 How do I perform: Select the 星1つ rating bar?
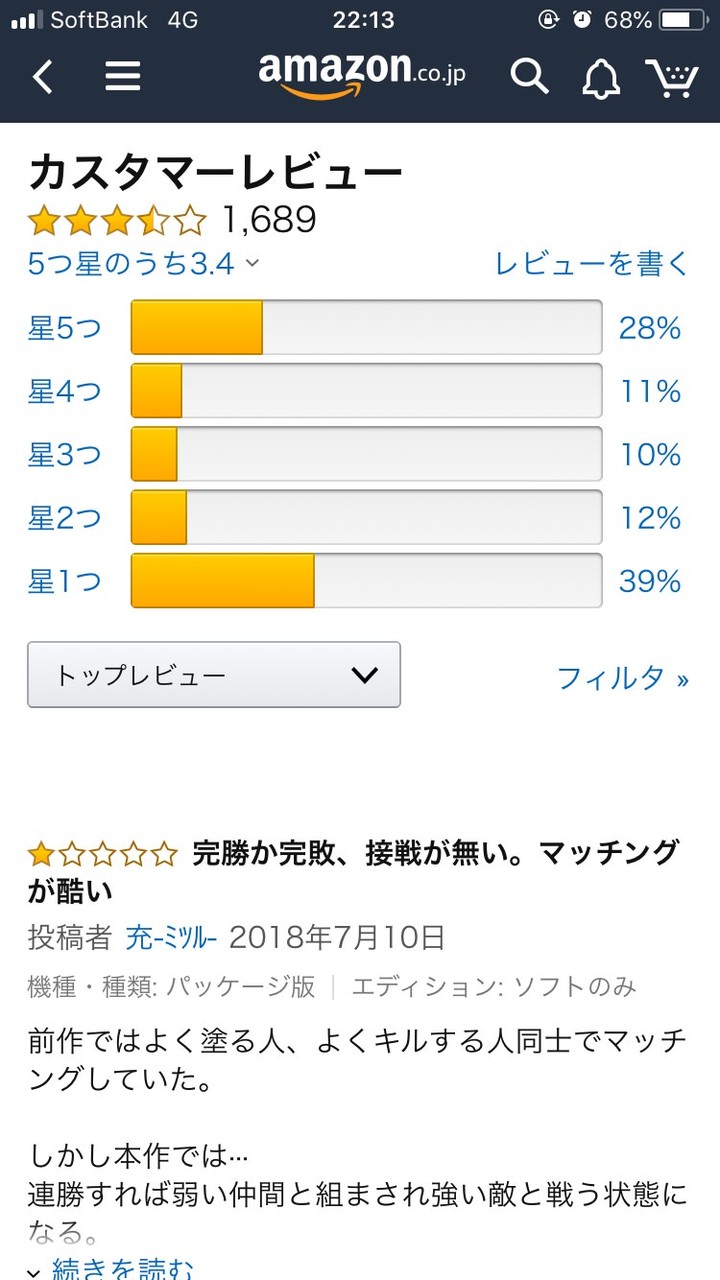366,581
